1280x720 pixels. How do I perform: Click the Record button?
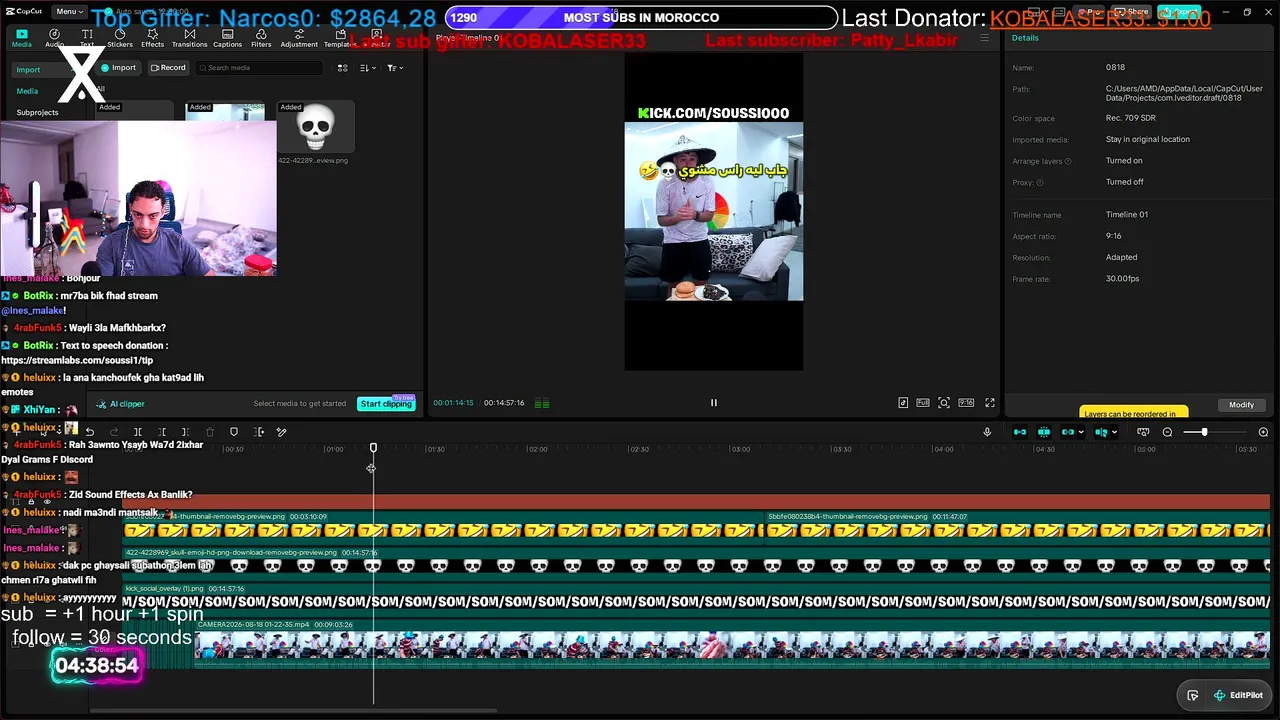[x=168, y=68]
